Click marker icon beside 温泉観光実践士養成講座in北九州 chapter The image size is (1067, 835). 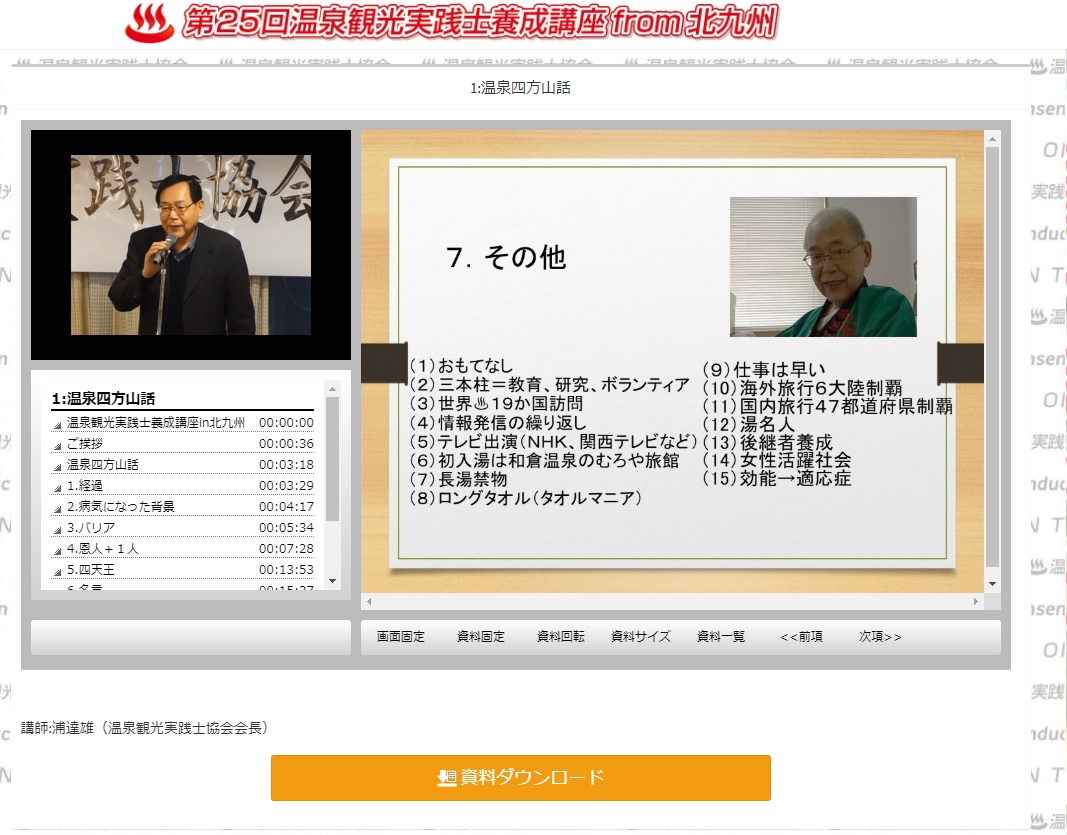click(x=58, y=425)
